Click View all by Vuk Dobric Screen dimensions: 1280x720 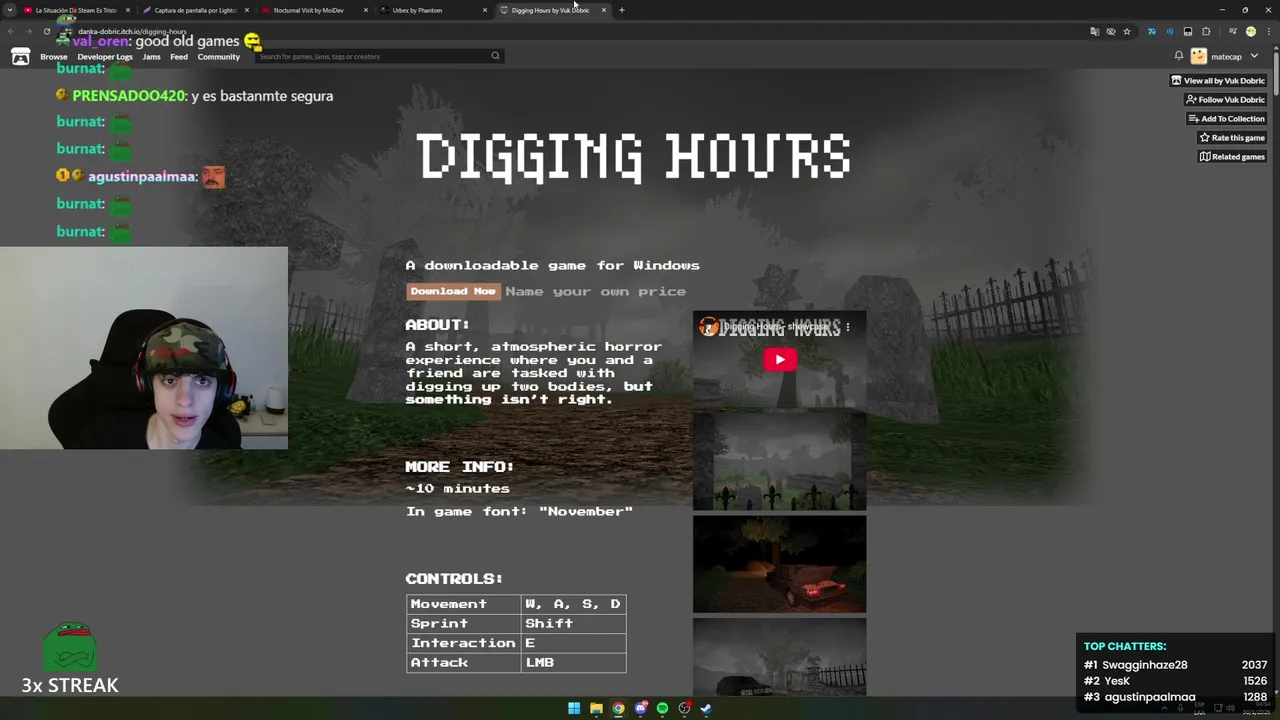pyautogui.click(x=1218, y=81)
